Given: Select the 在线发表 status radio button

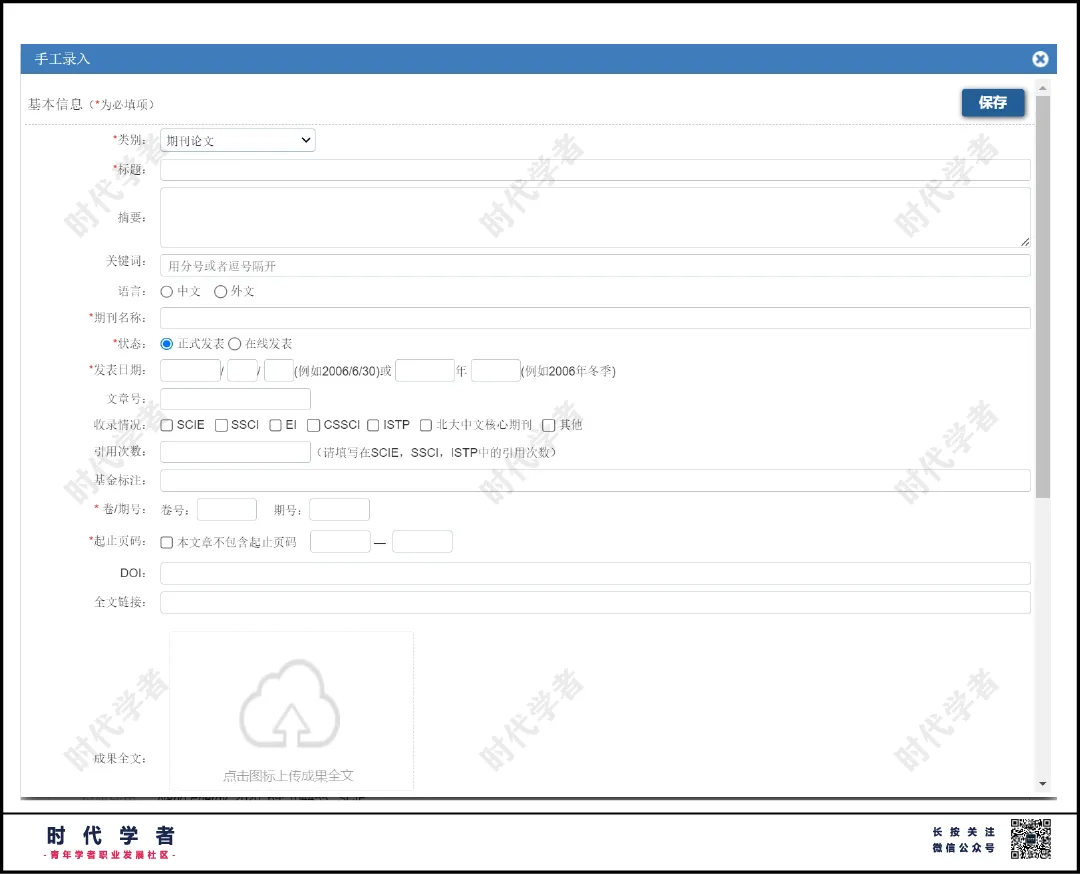Looking at the screenshot, I should coord(235,344).
